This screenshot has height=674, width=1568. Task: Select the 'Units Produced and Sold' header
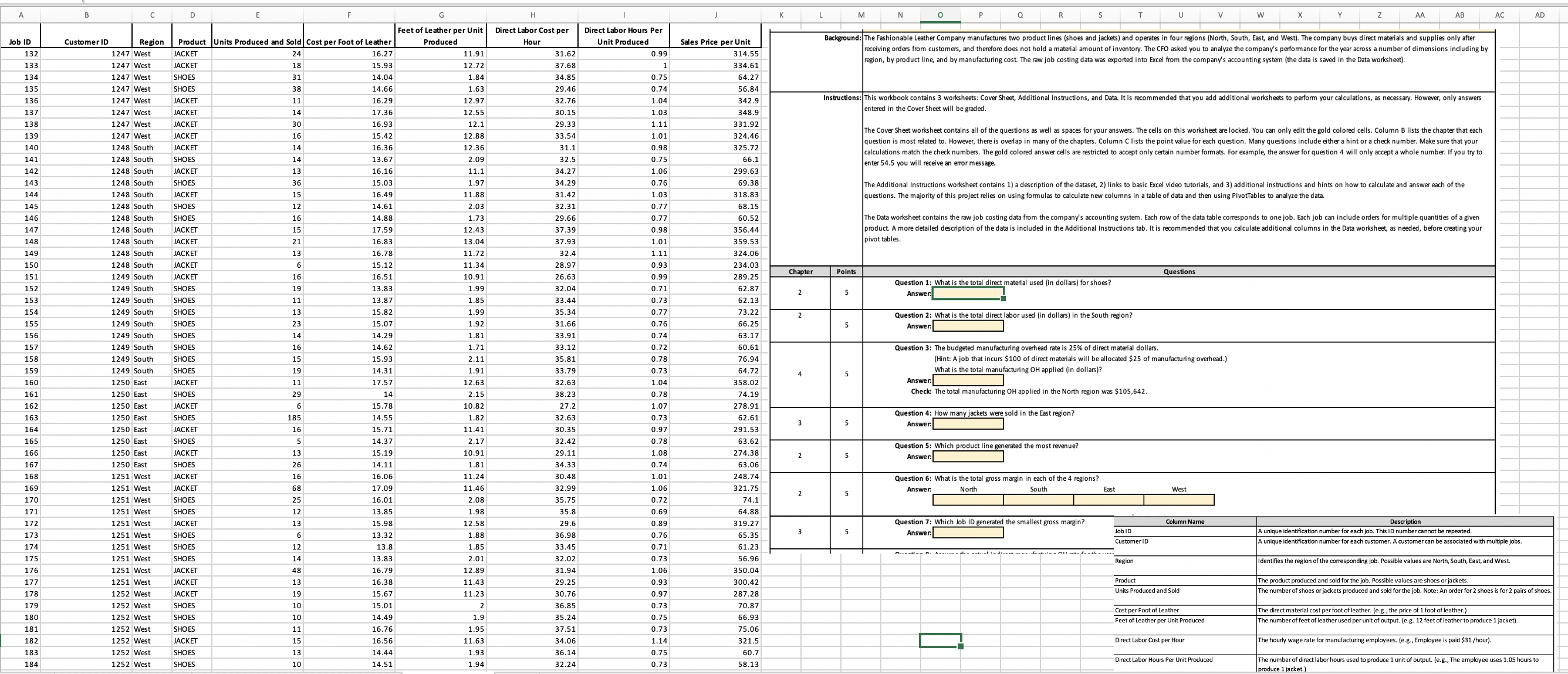(x=258, y=36)
